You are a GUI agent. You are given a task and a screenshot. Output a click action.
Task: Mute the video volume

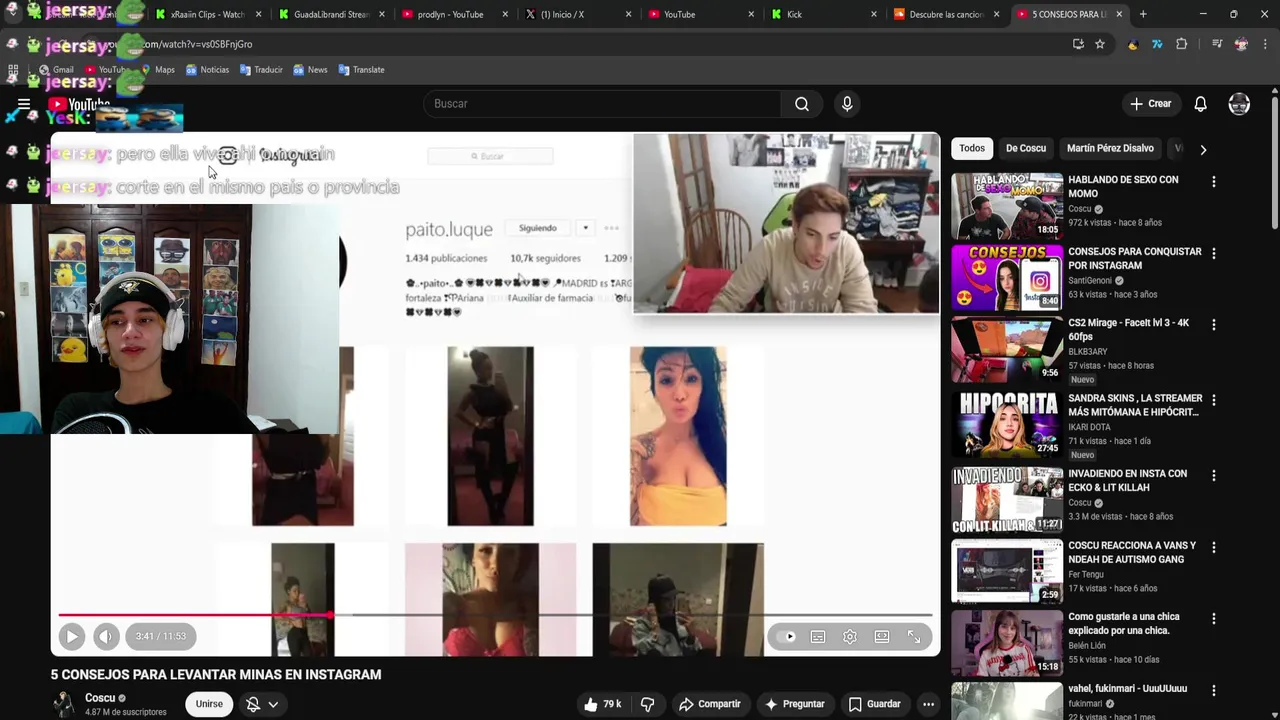106,636
